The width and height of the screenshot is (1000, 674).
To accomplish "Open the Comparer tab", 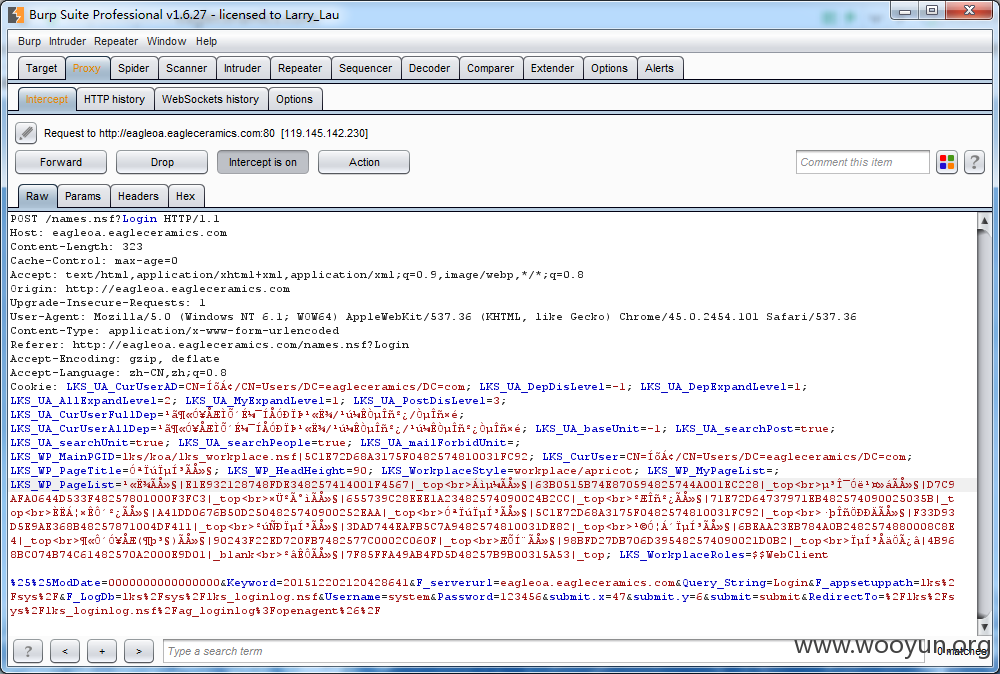I will (x=490, y=68).
